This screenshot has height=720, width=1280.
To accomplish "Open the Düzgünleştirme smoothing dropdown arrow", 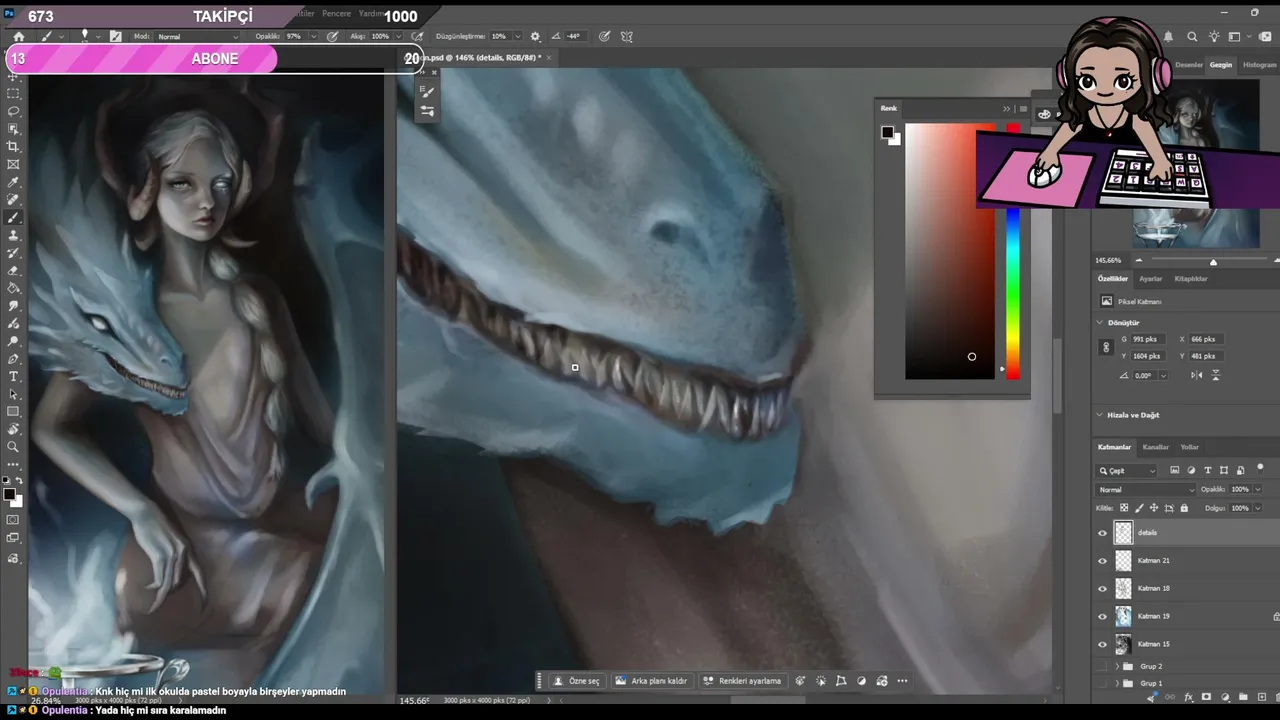I will point(516,36).
